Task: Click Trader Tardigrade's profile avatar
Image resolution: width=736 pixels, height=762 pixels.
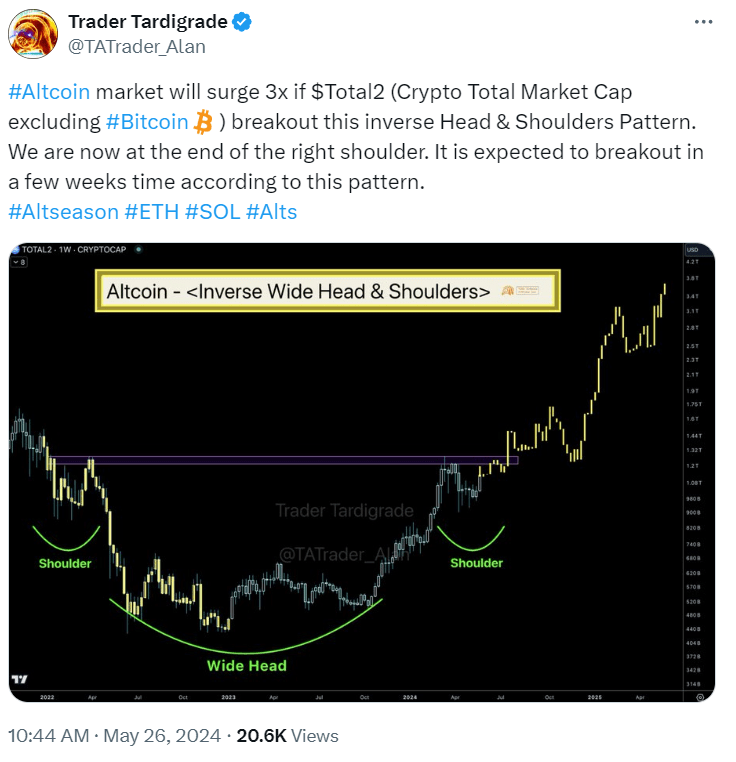Action: (33, 34)
